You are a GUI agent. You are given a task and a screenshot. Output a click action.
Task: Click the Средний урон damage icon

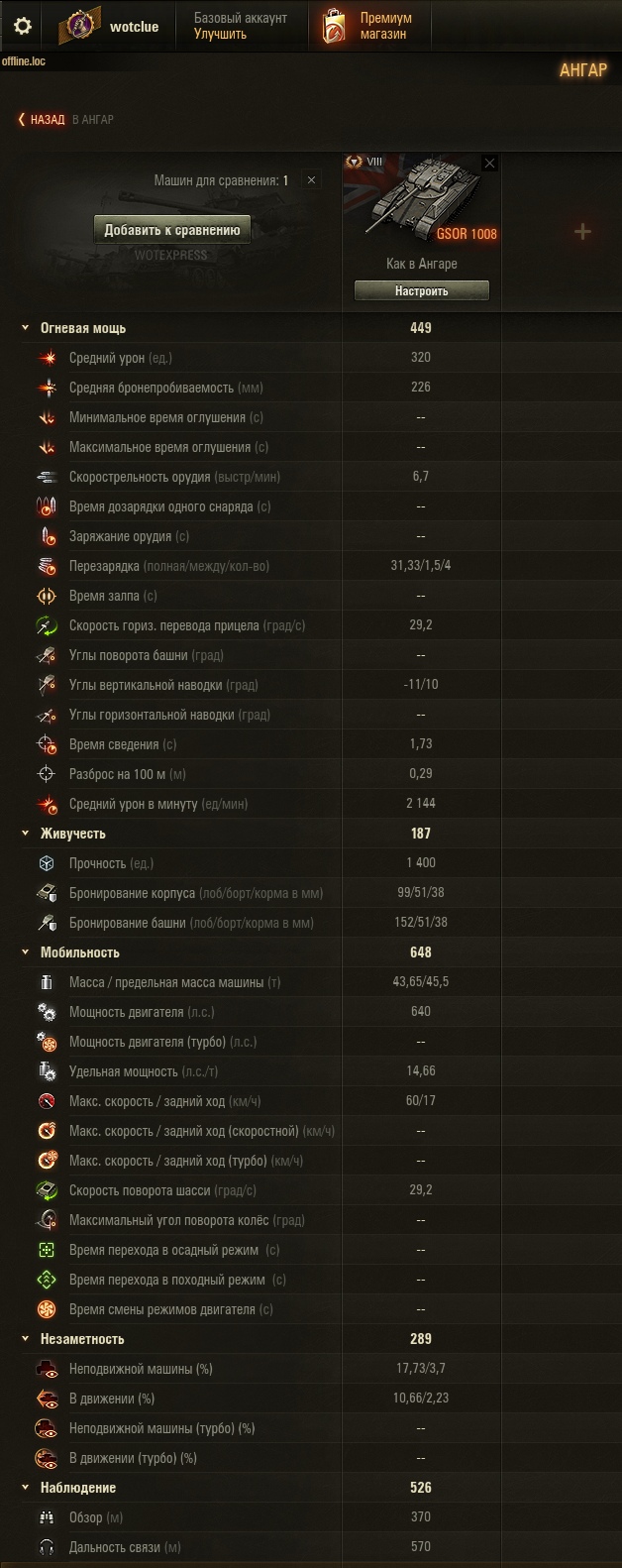[x=47, y=358]
